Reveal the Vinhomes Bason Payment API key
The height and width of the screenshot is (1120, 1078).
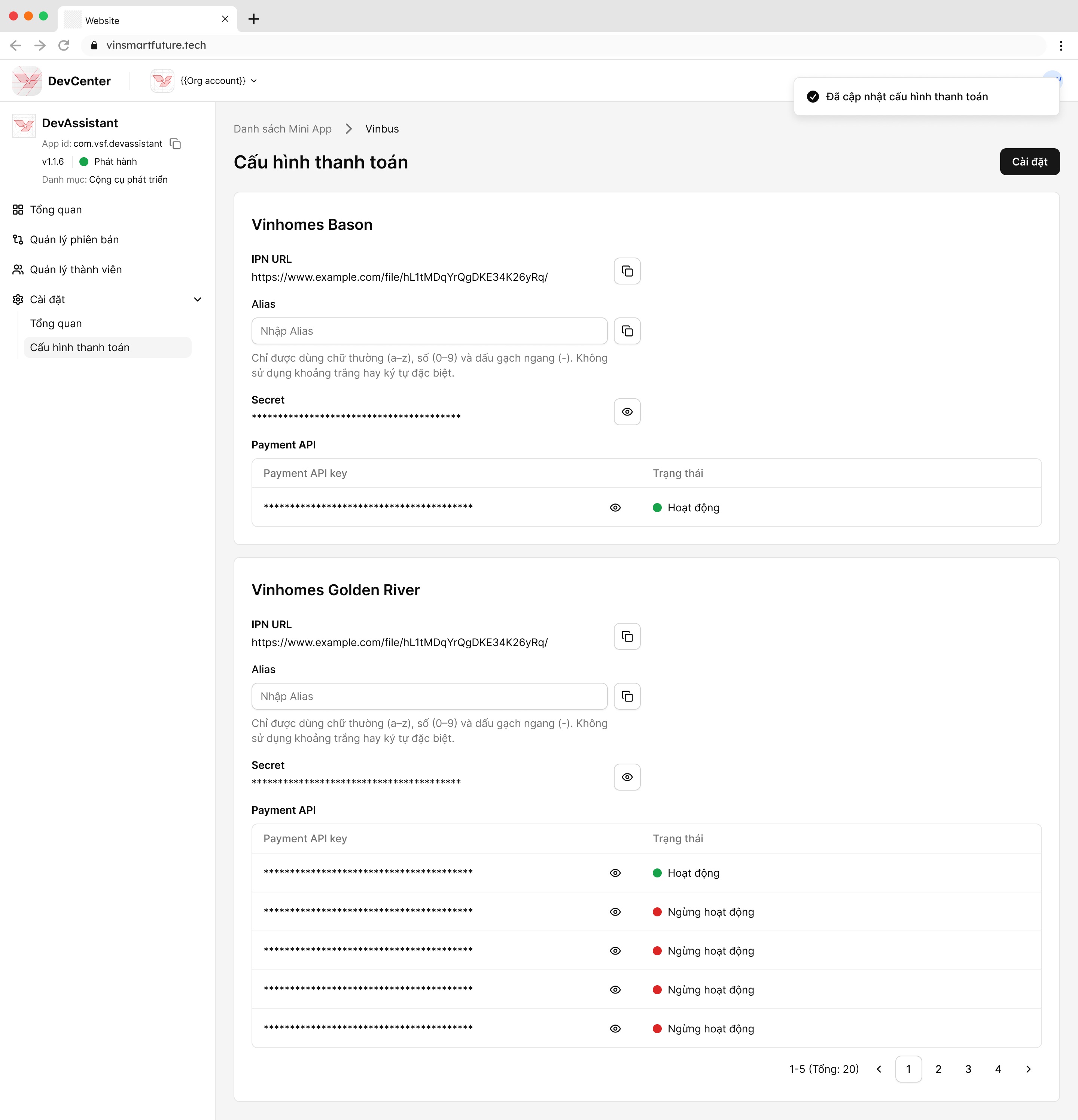pos(615,508)
